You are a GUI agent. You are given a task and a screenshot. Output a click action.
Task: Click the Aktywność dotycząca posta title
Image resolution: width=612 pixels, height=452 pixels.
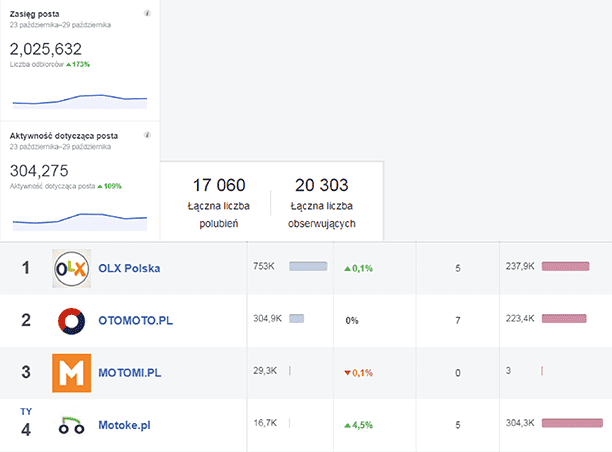coord(64,136)
